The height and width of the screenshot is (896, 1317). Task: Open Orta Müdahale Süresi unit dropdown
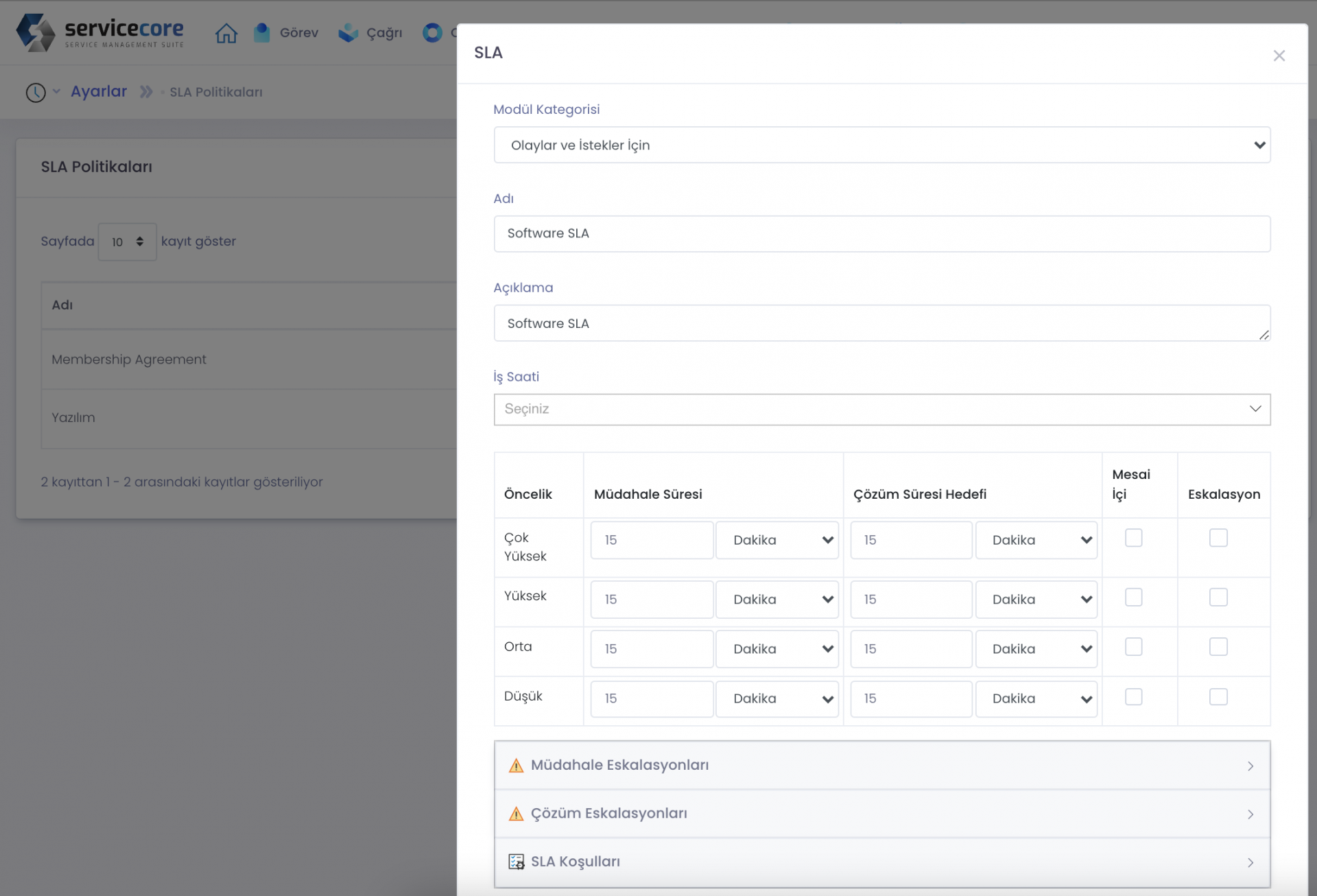[x=777, y=649]
